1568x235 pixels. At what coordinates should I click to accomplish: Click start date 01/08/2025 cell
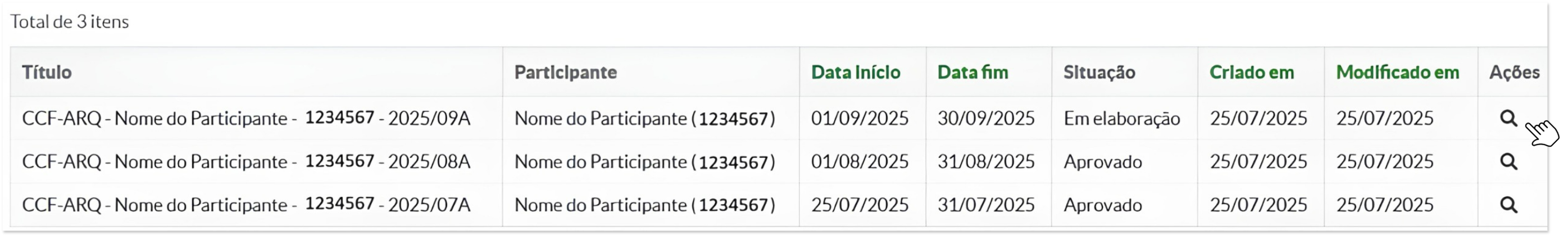pyautogui.click(x=860, y=161)
